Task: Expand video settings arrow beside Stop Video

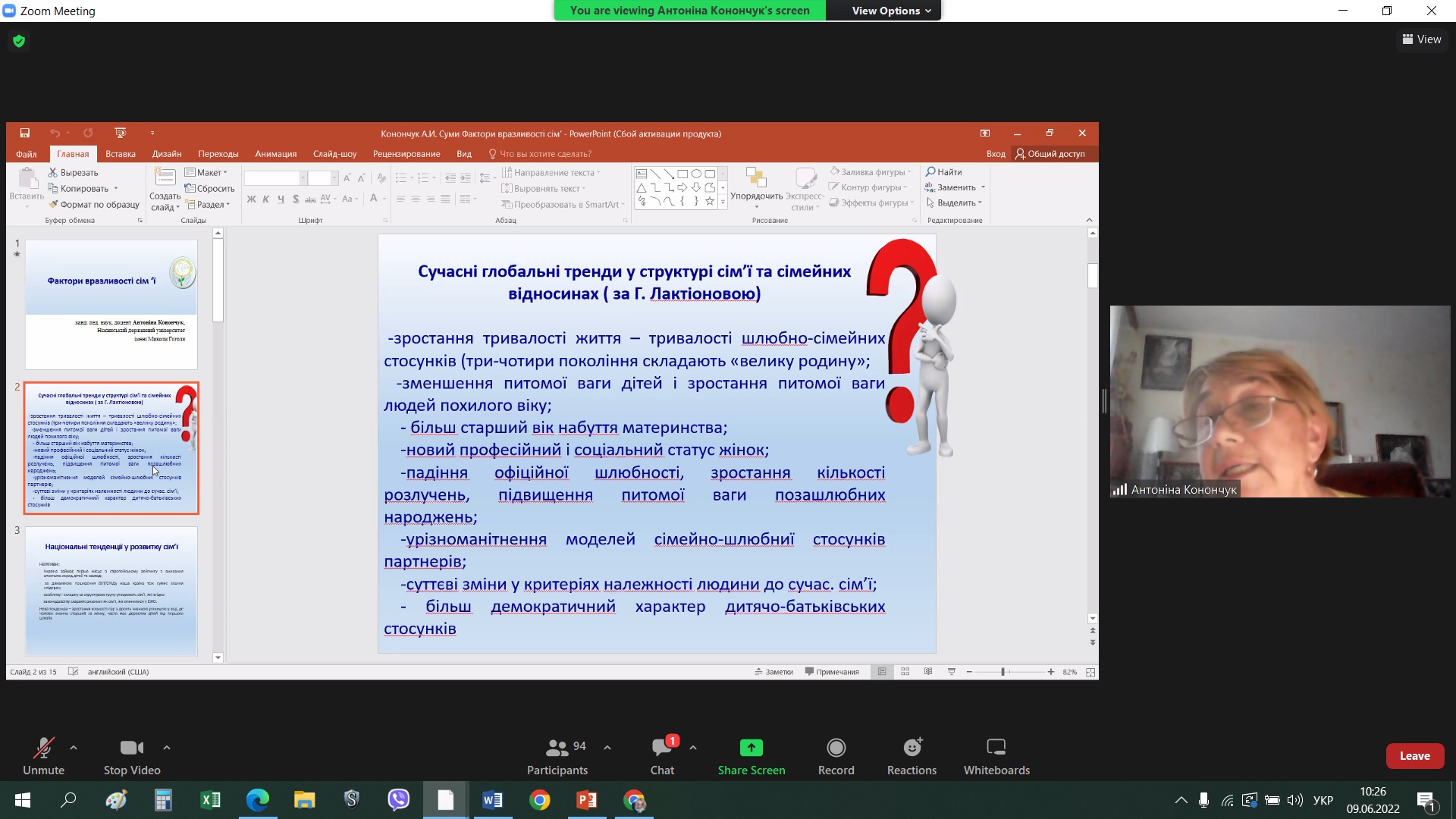Action: 167,747
